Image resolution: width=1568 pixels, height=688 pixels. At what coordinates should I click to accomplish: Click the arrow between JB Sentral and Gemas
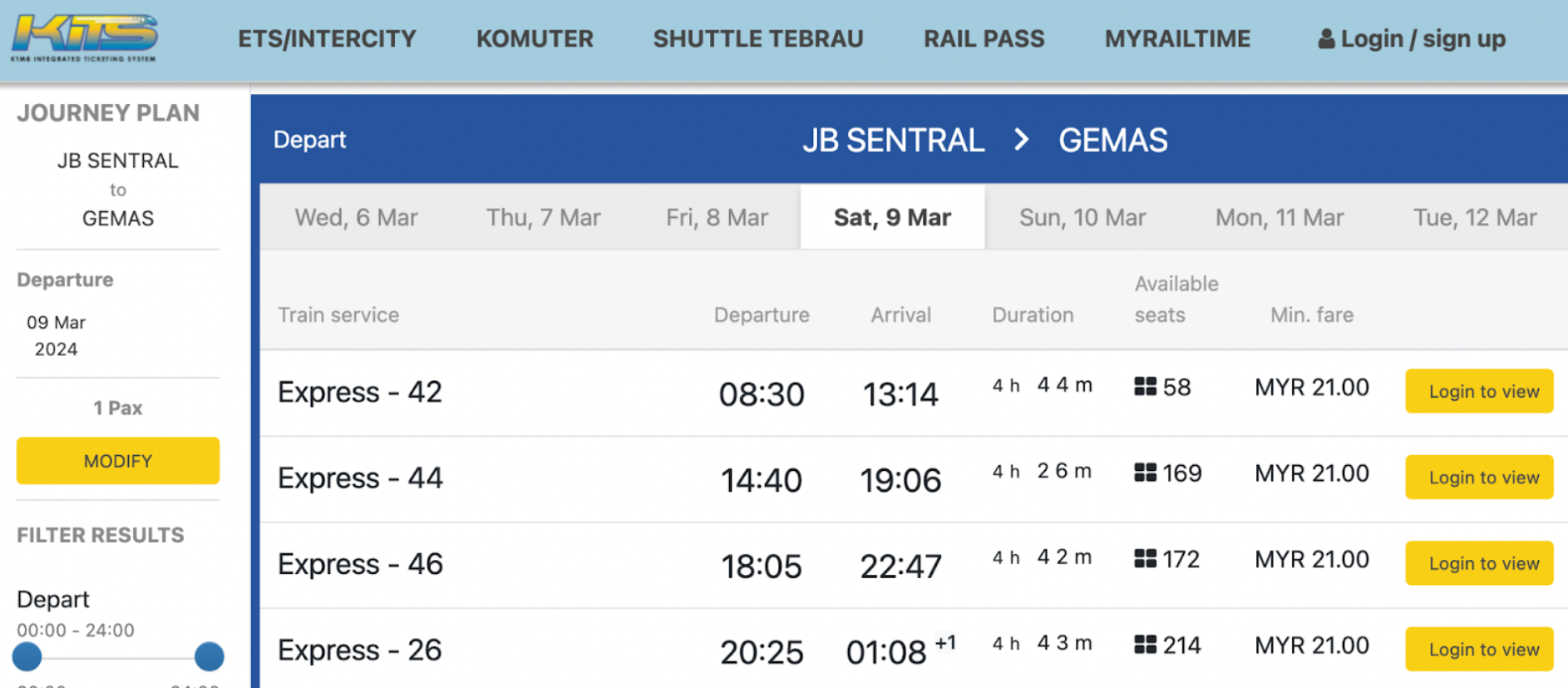[x=1022, y=140]
